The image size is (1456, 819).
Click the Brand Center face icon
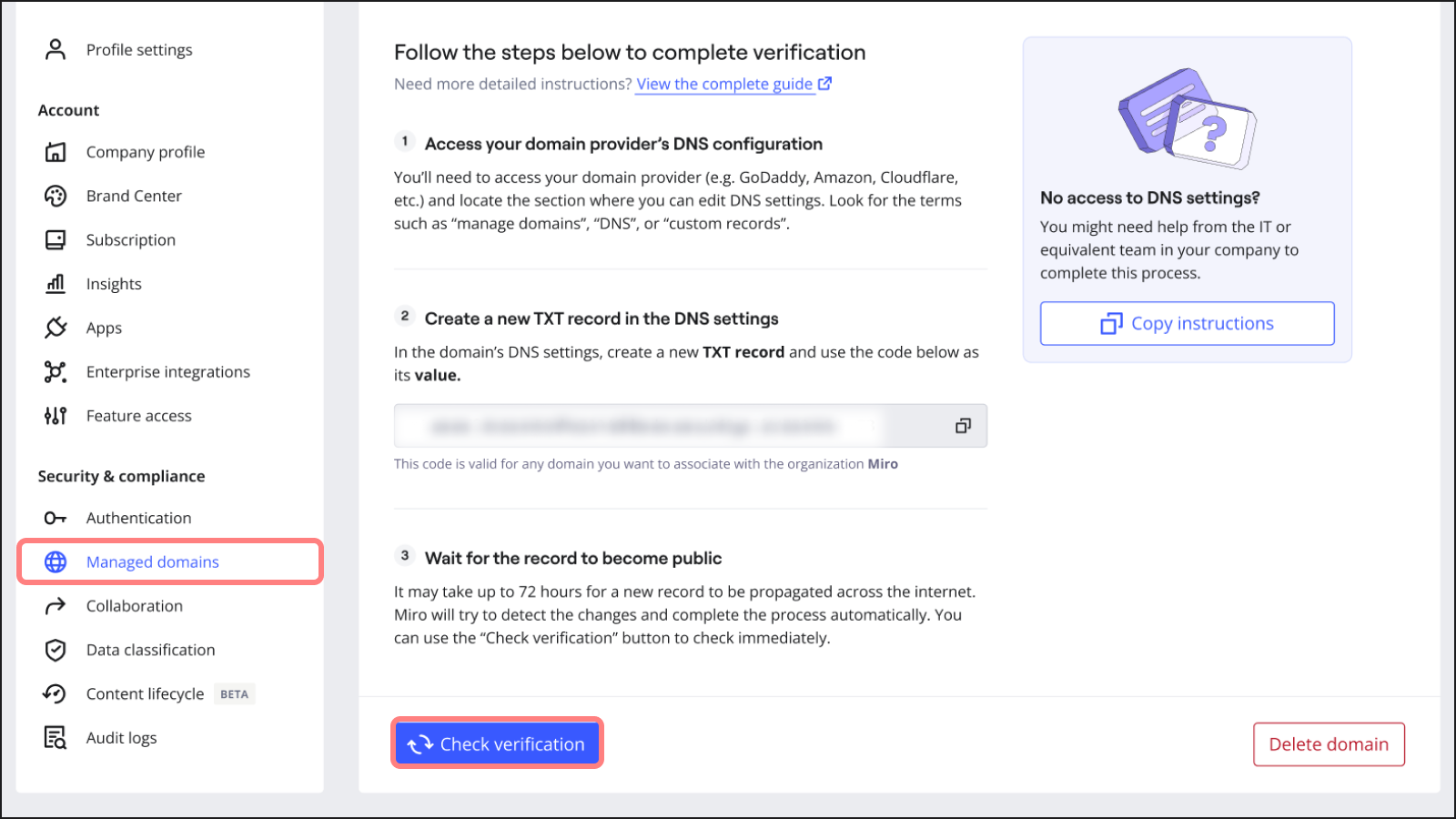click(56, 196)
